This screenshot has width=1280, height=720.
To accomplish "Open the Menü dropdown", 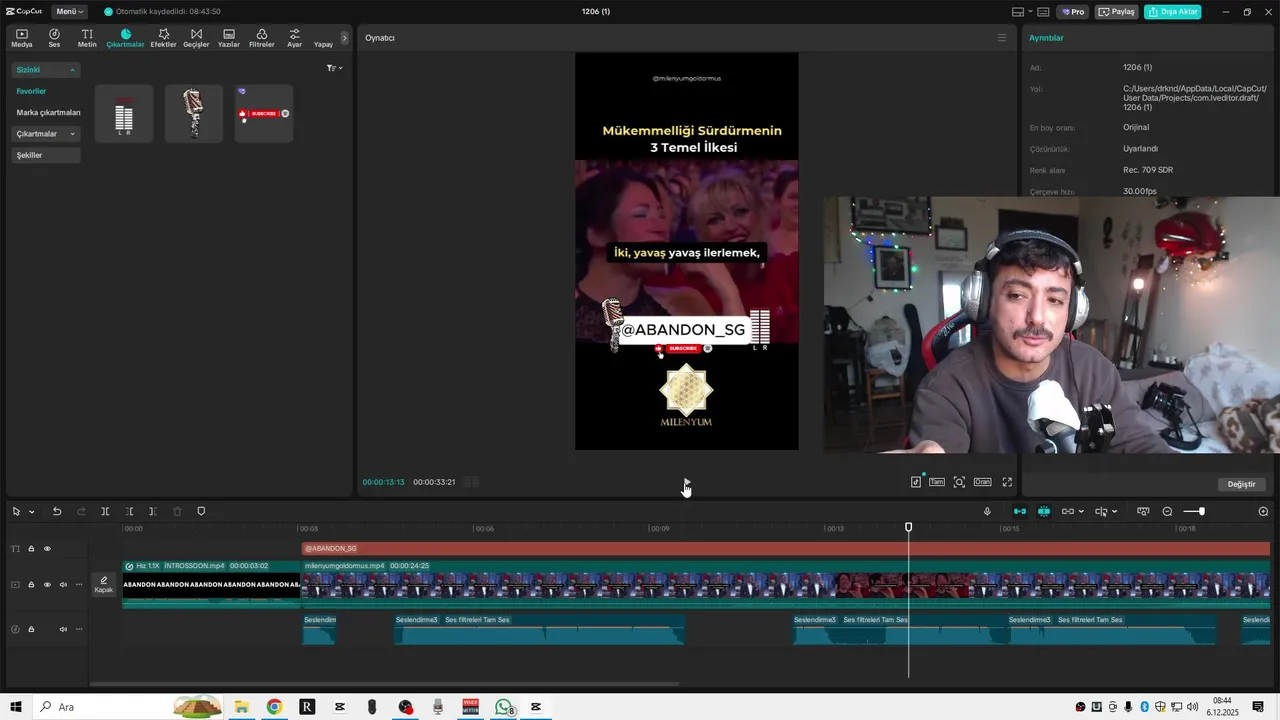I will click(x=69, y=11).
